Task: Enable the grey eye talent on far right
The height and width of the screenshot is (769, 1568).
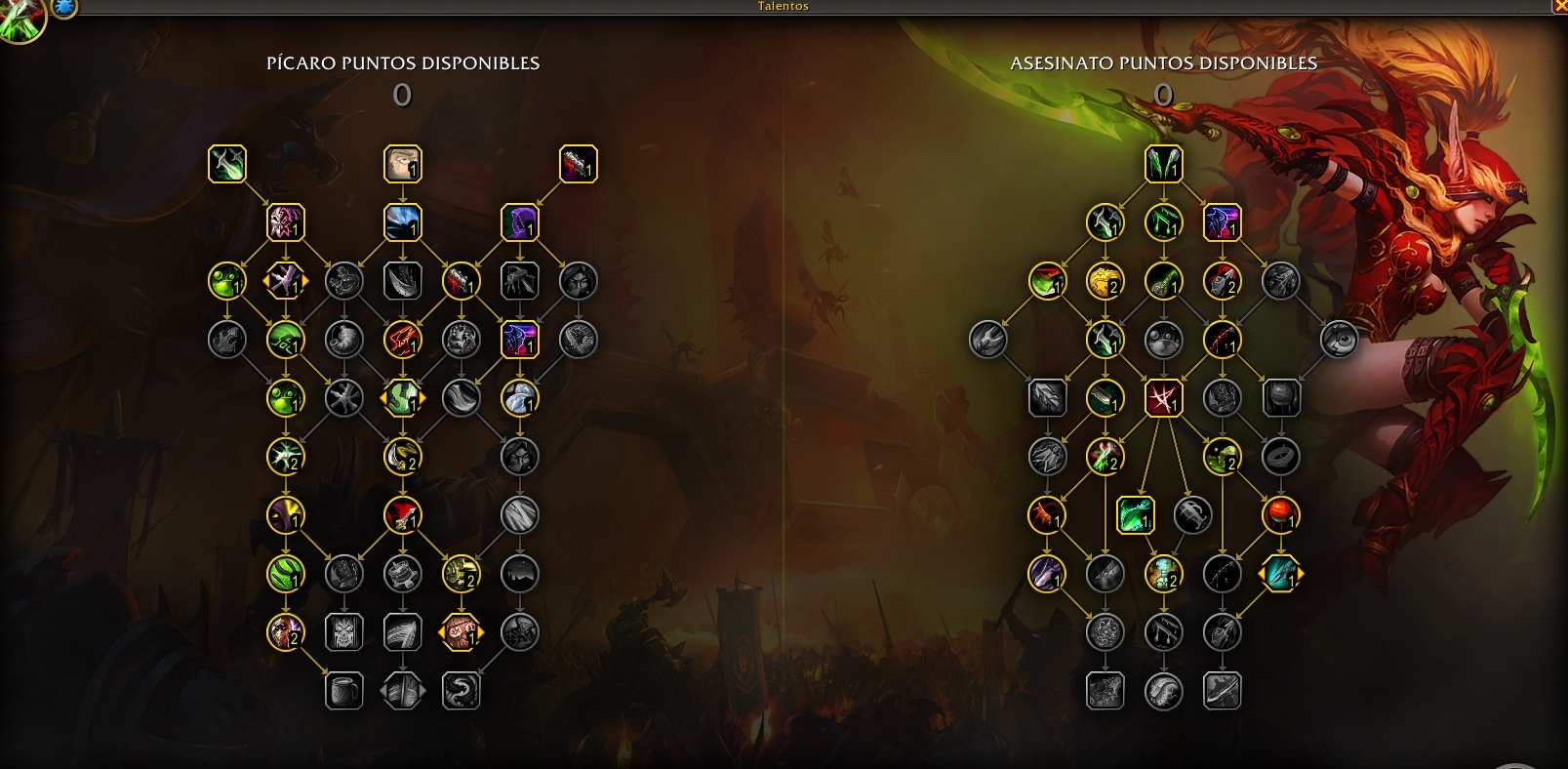Action: click(1340, 340)
